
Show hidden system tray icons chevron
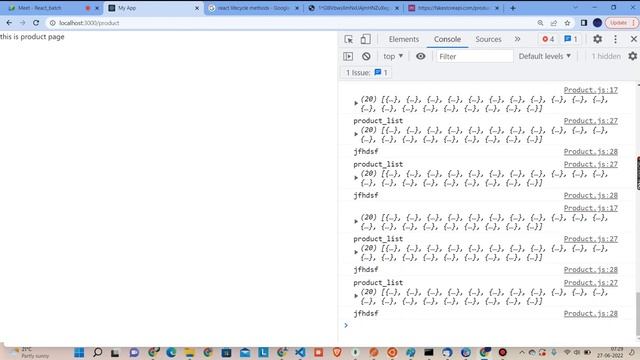pos(522,352)
